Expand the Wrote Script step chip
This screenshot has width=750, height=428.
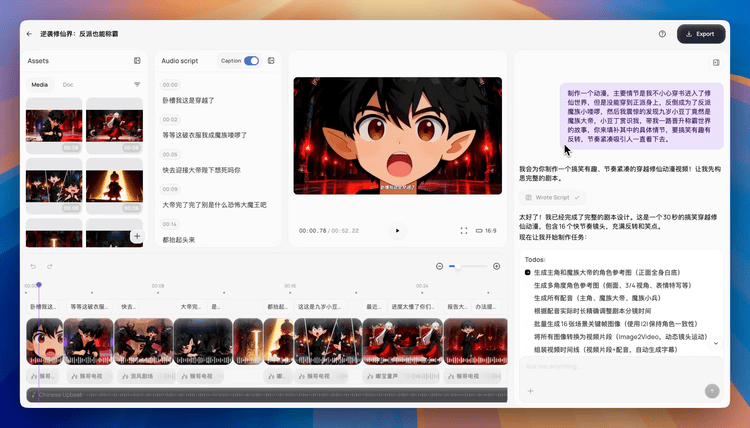pyautogui.click(x=552, y=198)
